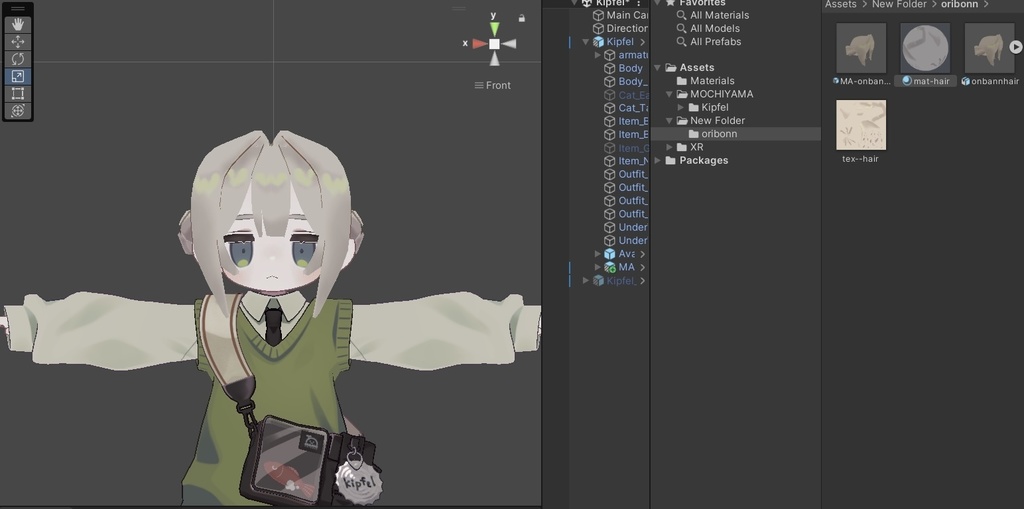Select the Cat_Ta object in Hierarchy
The image size is (1024, 509).
pos(609,108)
